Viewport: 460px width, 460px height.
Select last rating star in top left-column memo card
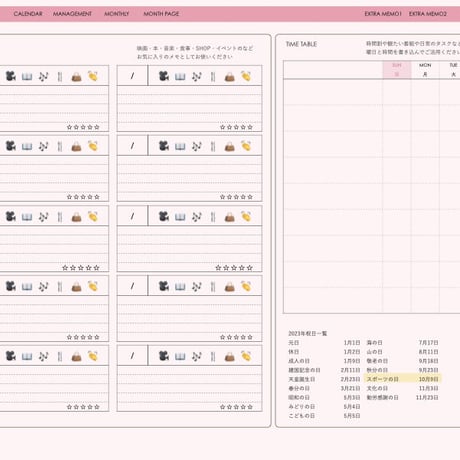(97, 127)
